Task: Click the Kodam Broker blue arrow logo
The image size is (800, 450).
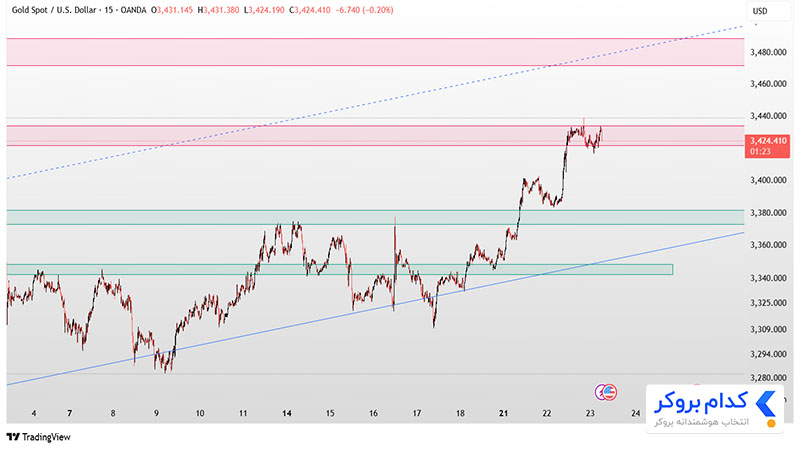Action: tap(765, 404)
